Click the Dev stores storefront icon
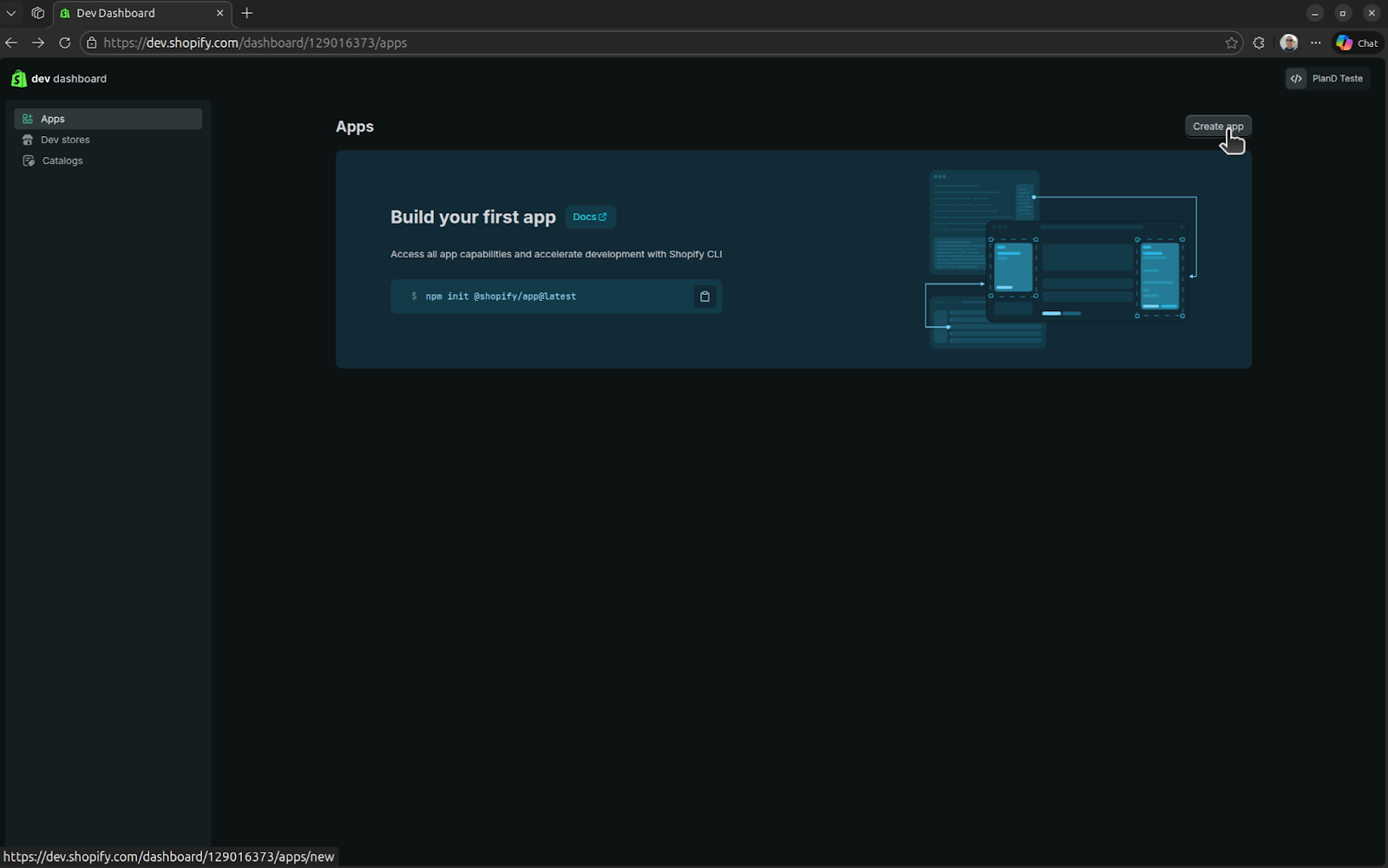The image size is (1388, 868). (28, 140)
